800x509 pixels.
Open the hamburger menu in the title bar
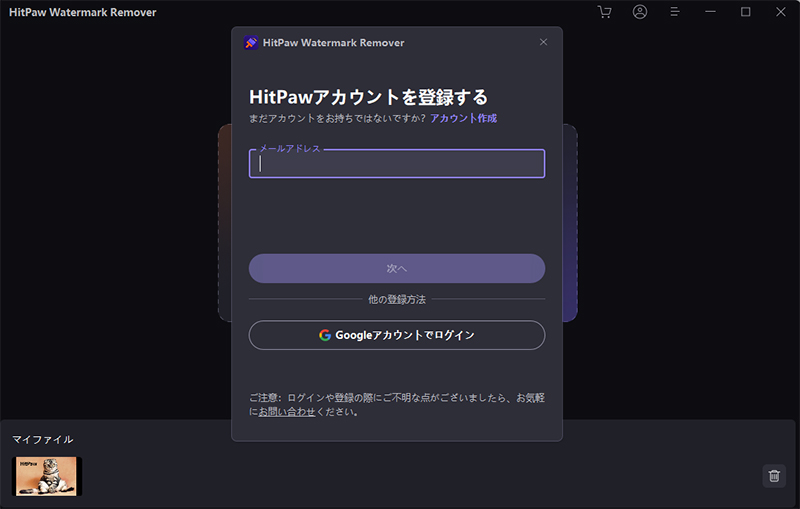[x=674, y=12]
